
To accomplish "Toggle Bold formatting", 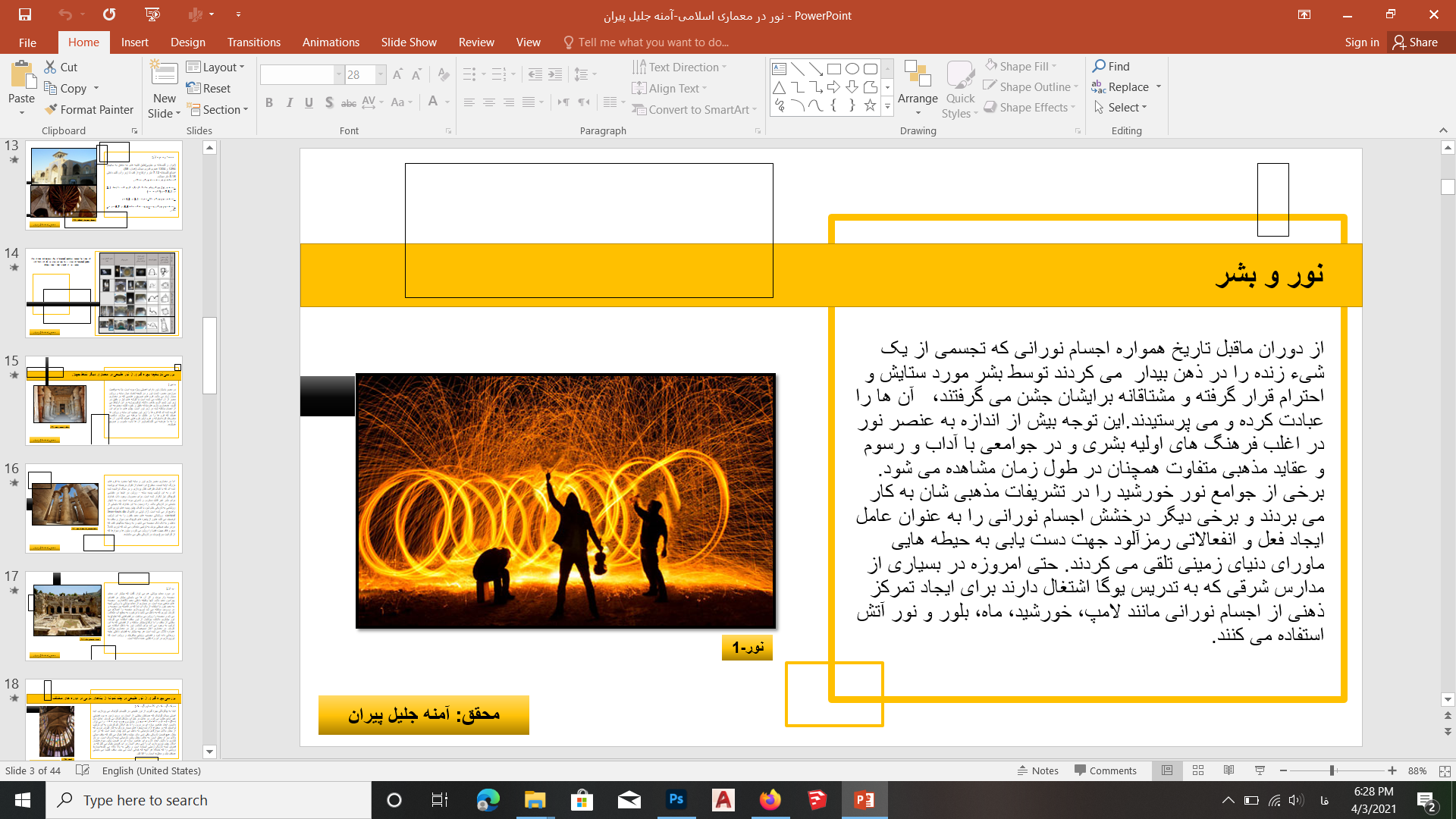I will coord(269,102).
